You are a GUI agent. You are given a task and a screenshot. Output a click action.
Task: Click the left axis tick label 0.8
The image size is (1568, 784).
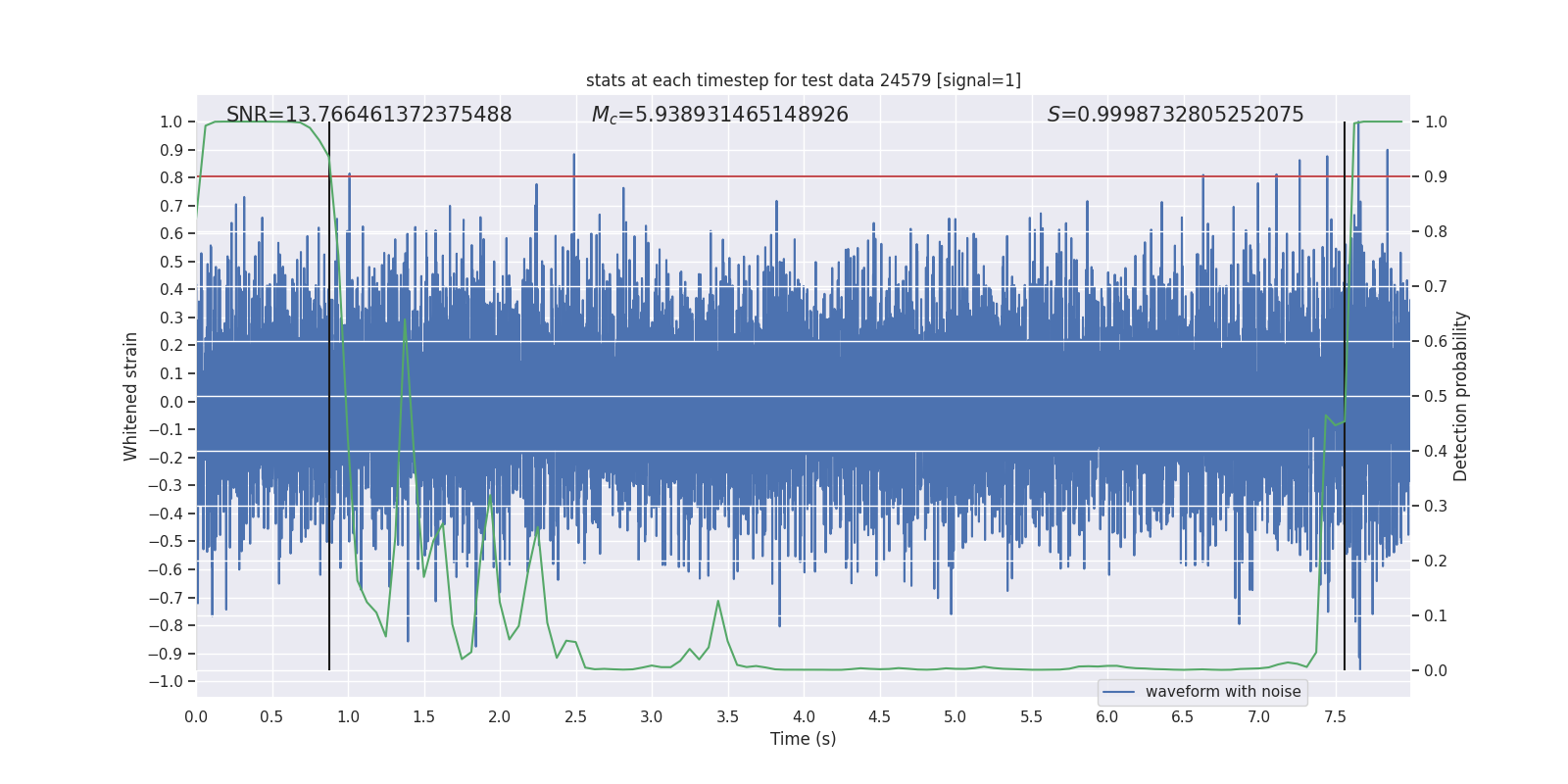[171, 177]
